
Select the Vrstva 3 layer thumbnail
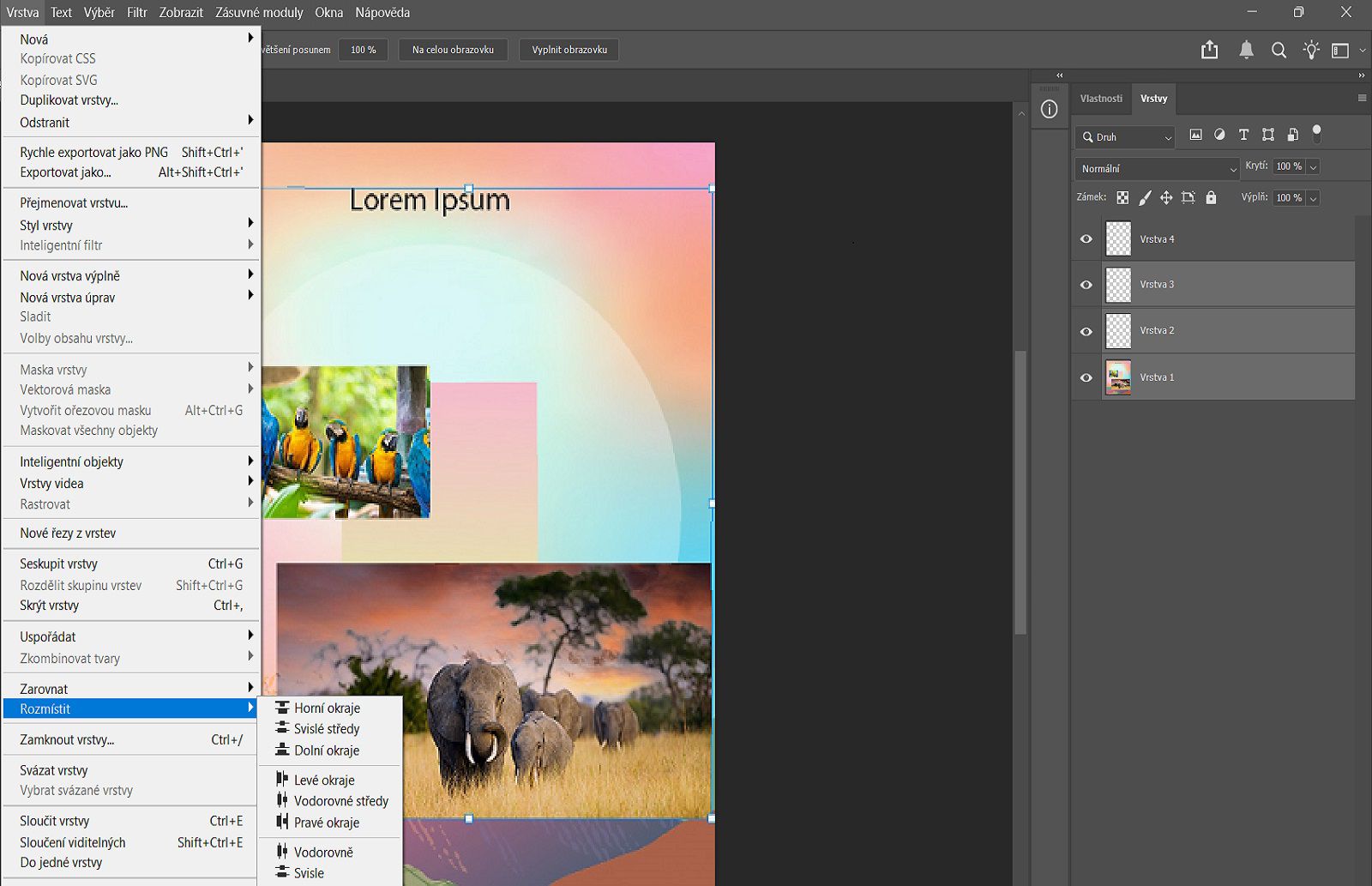1118,285
